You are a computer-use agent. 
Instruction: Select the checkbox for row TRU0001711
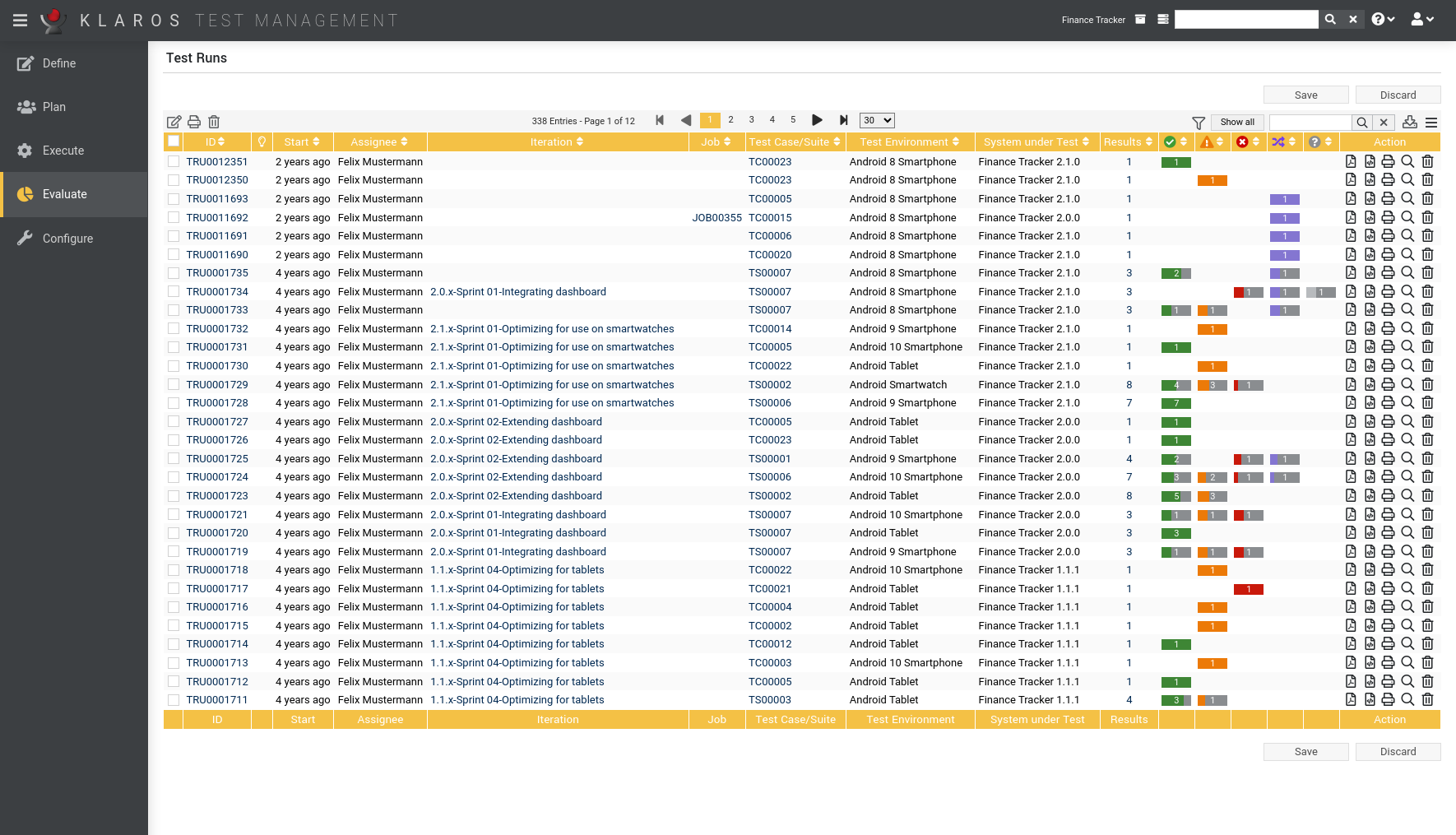tap(174, 700)
